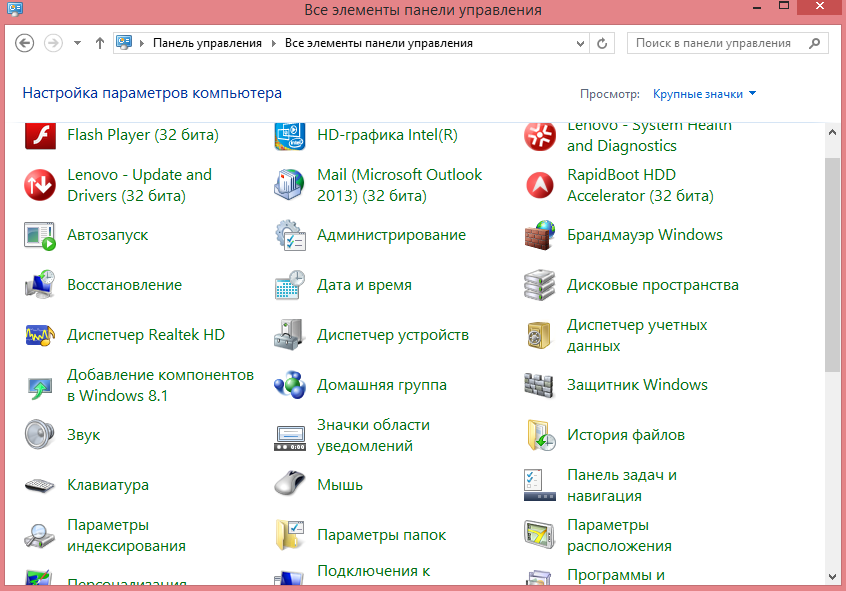
Task: Open the Дата и время link
Action: 364,285
